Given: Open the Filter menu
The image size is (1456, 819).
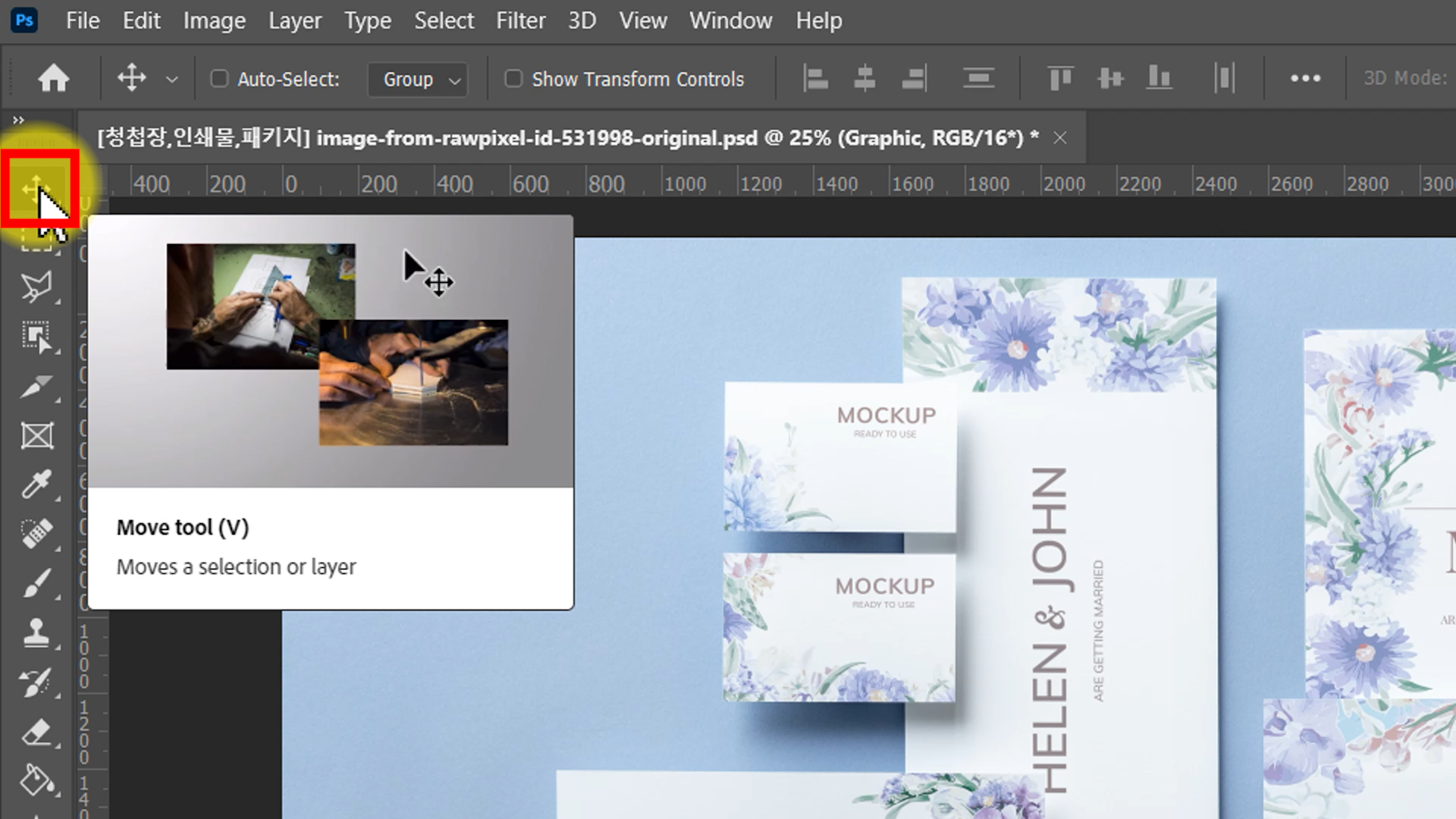Looking at the screenshot, I should click(x=520, y=20).
